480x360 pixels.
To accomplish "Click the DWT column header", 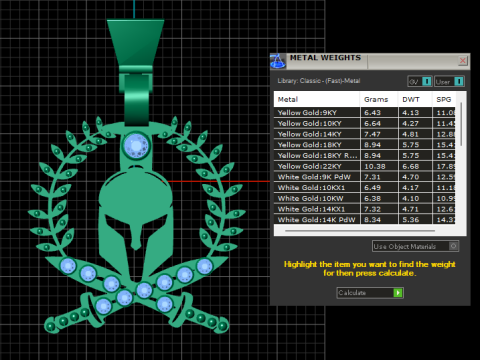I will coord(415,99).
